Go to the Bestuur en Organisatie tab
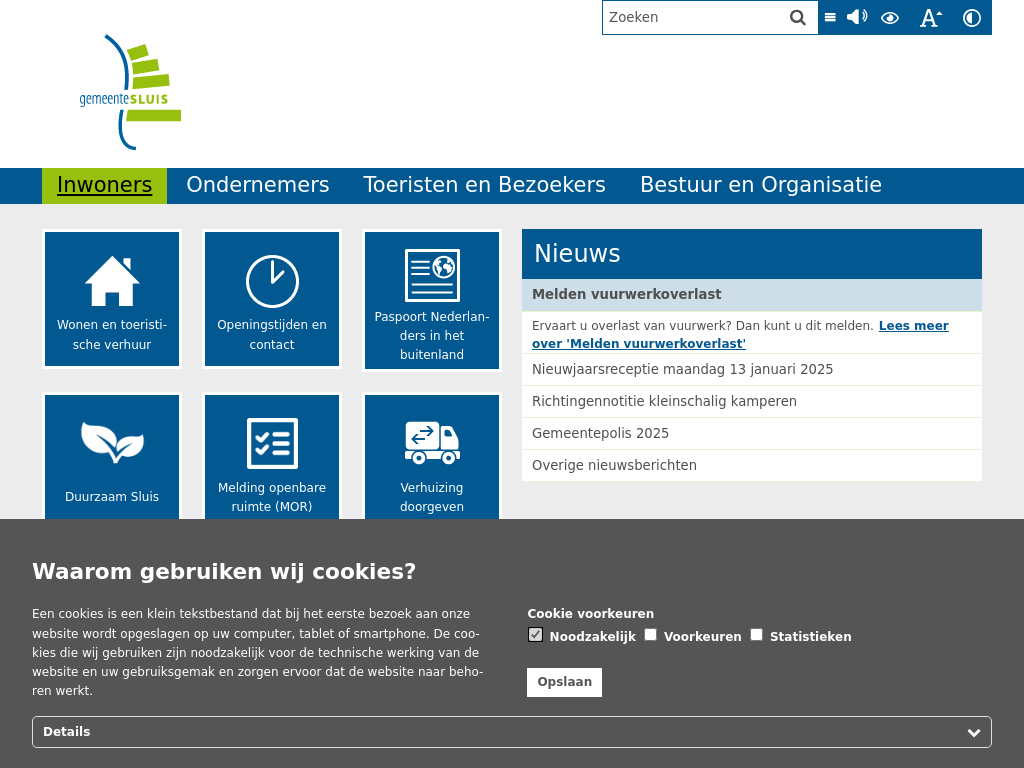This screenshot has height=768, width=1024. (x=760, y=185)
